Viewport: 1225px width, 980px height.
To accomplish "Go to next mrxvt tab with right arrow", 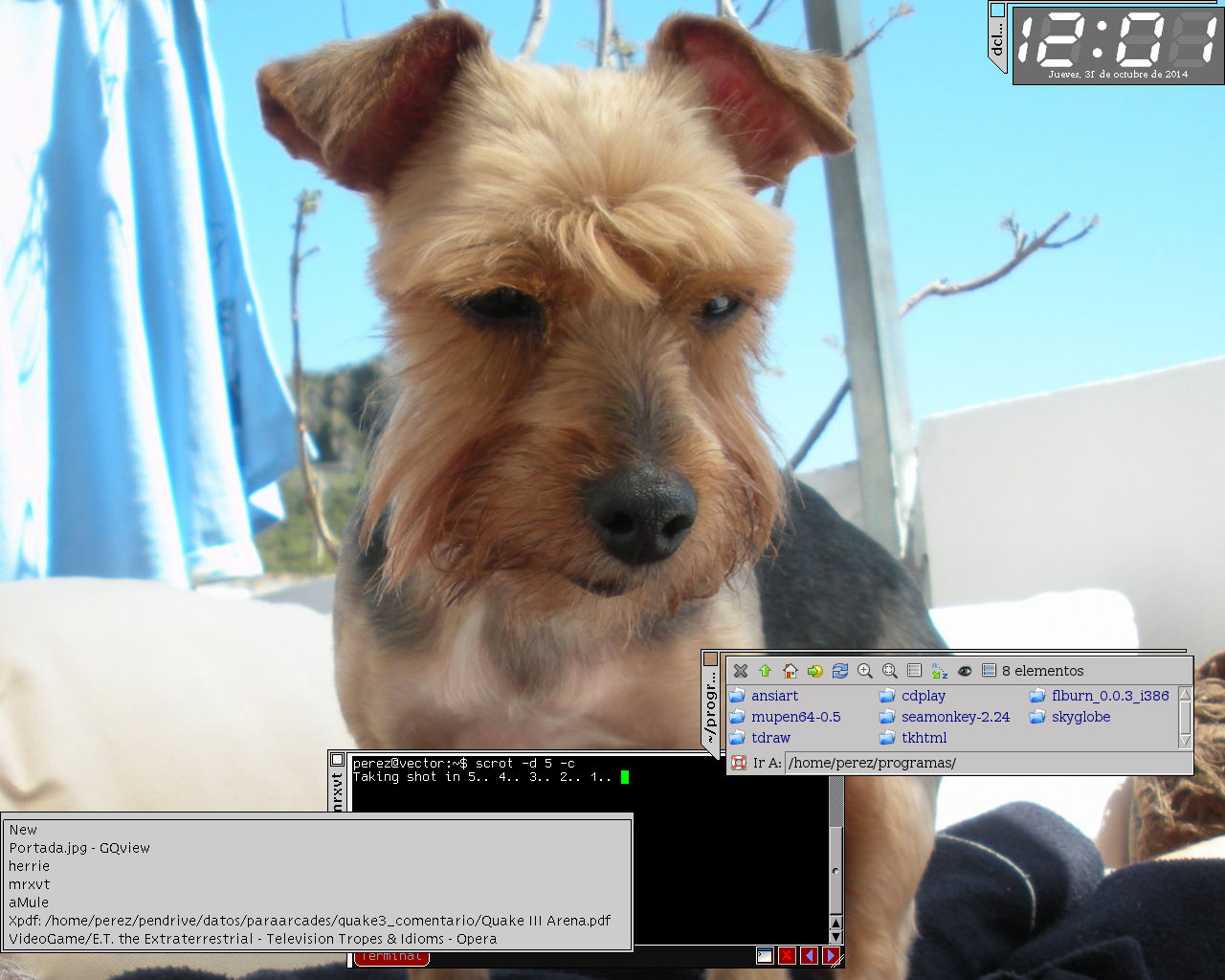I will coord(831,955).
